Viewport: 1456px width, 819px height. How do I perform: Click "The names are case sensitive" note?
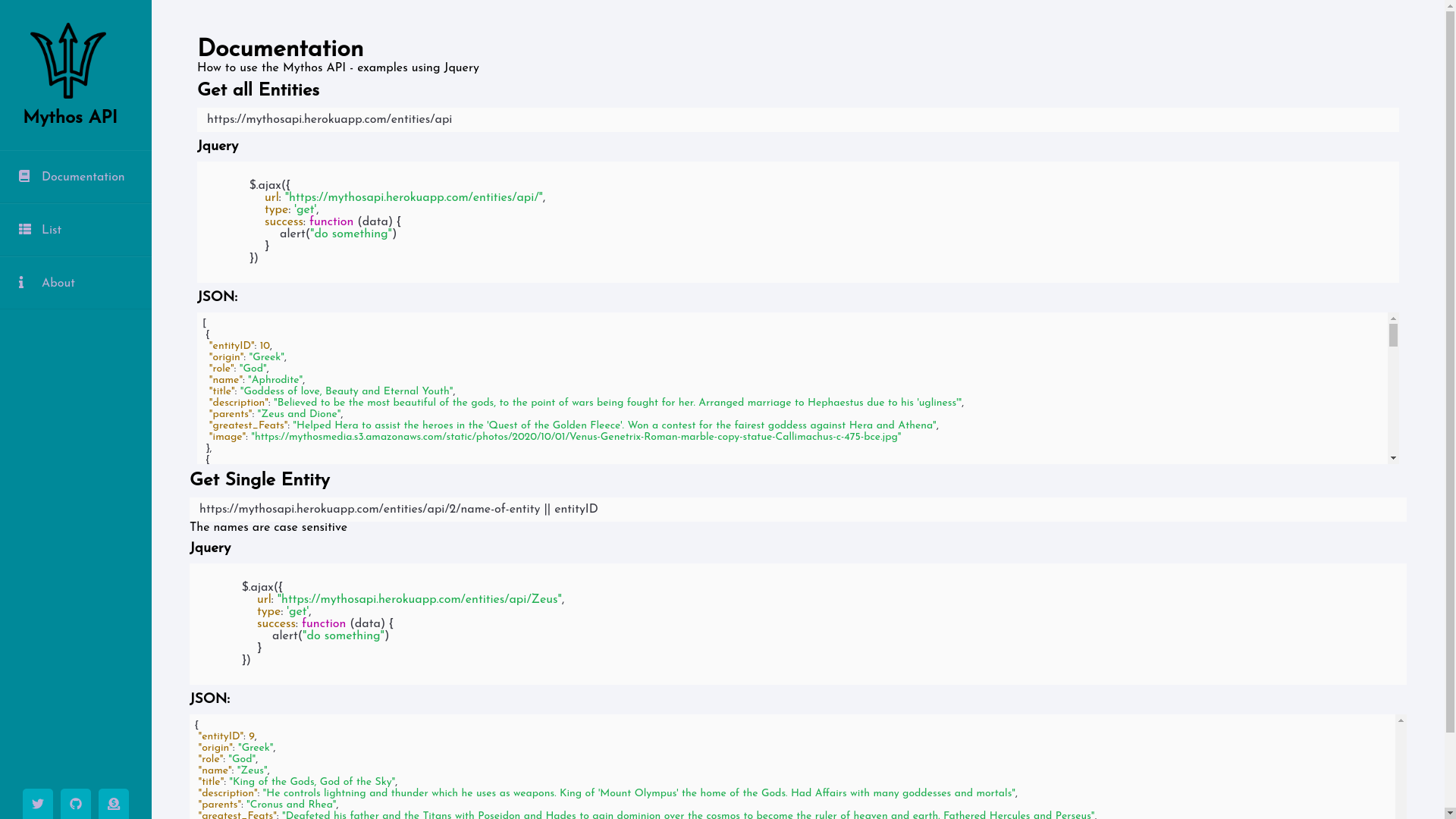pos(268,528)
